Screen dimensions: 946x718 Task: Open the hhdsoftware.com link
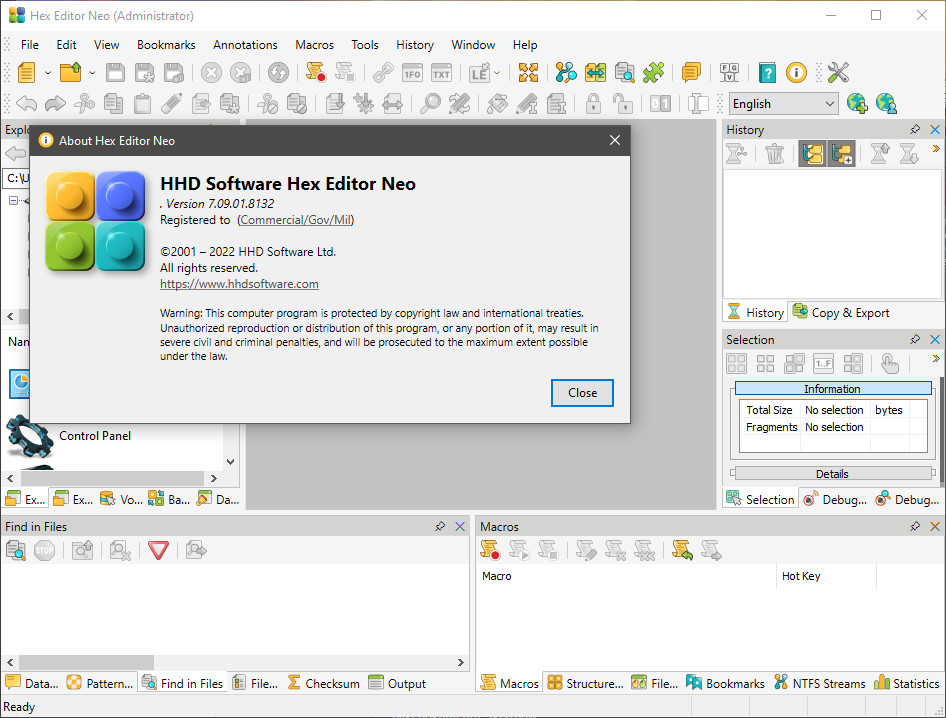coord(239,284)
